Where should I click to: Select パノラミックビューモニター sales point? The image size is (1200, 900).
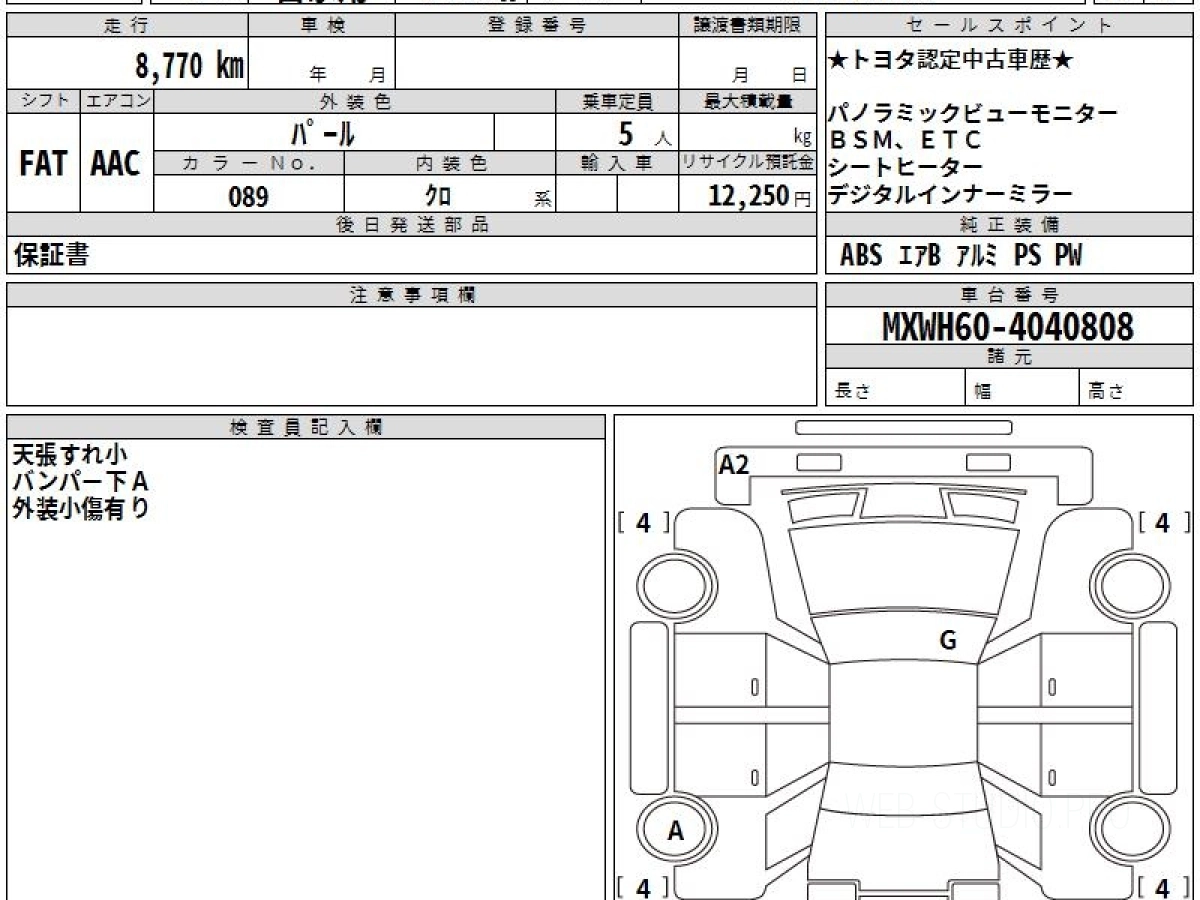click(x=972, y=113)
